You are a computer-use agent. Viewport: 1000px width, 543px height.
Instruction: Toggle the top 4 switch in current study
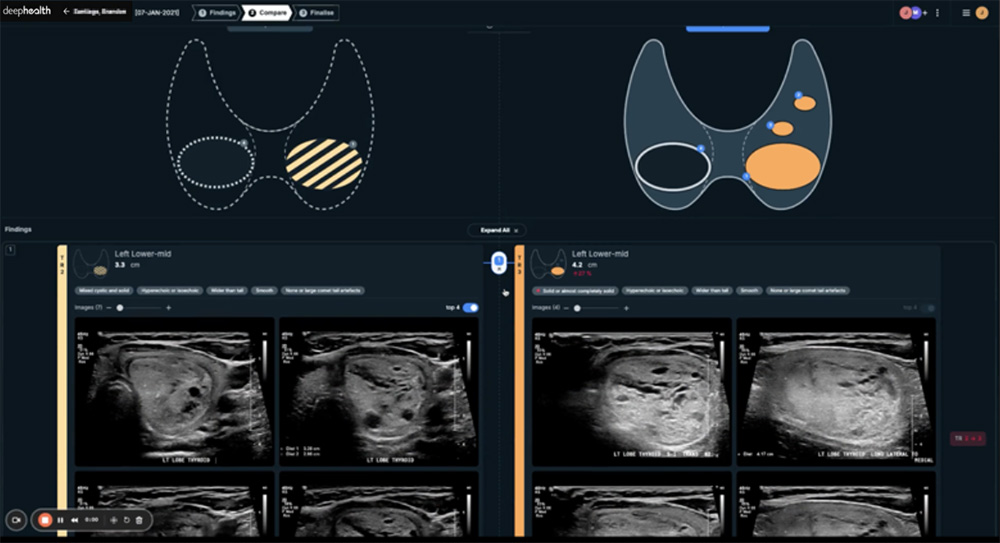[x=929, y=308]
